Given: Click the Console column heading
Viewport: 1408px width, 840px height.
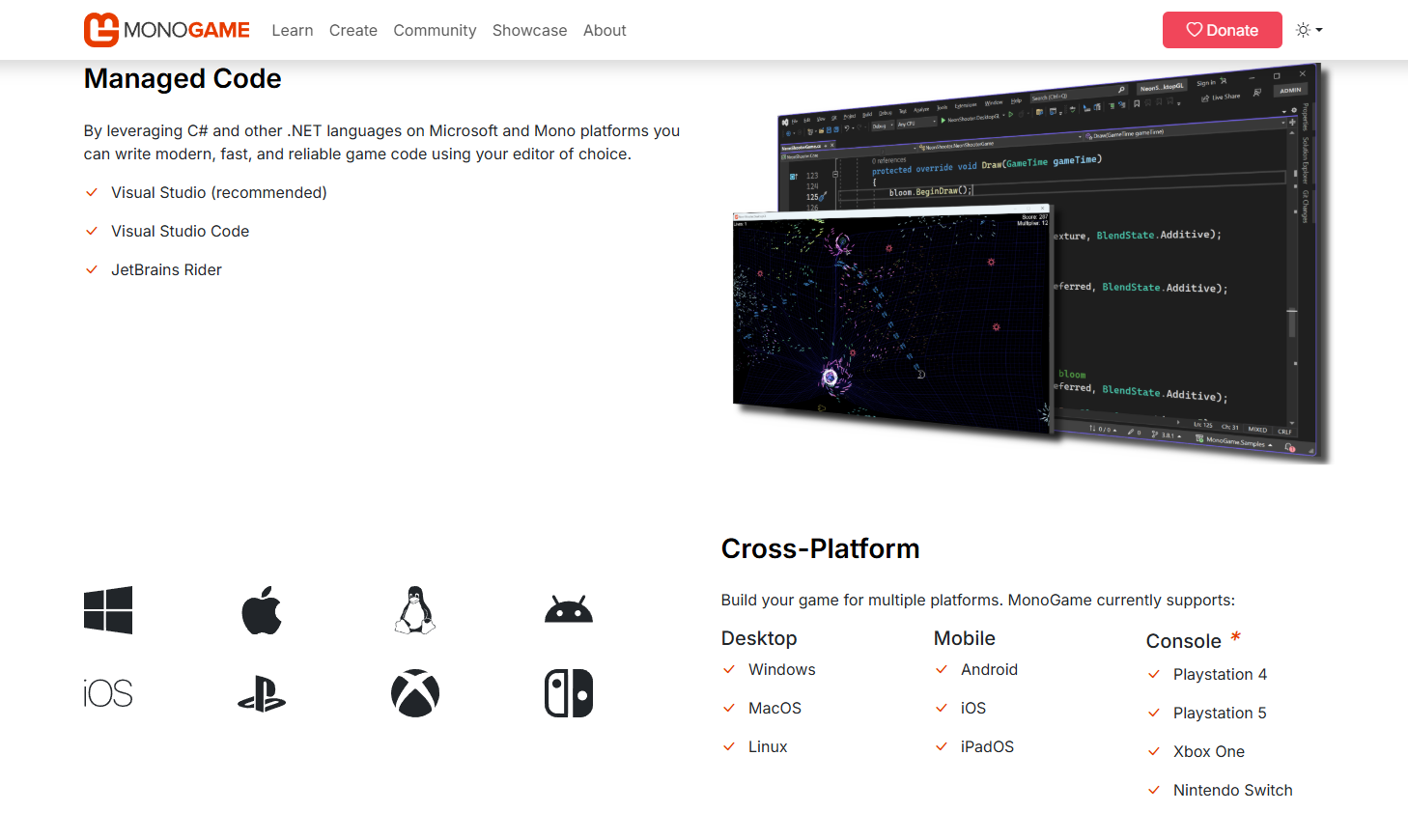Looking at the screenshot, I should point(1184,641).
